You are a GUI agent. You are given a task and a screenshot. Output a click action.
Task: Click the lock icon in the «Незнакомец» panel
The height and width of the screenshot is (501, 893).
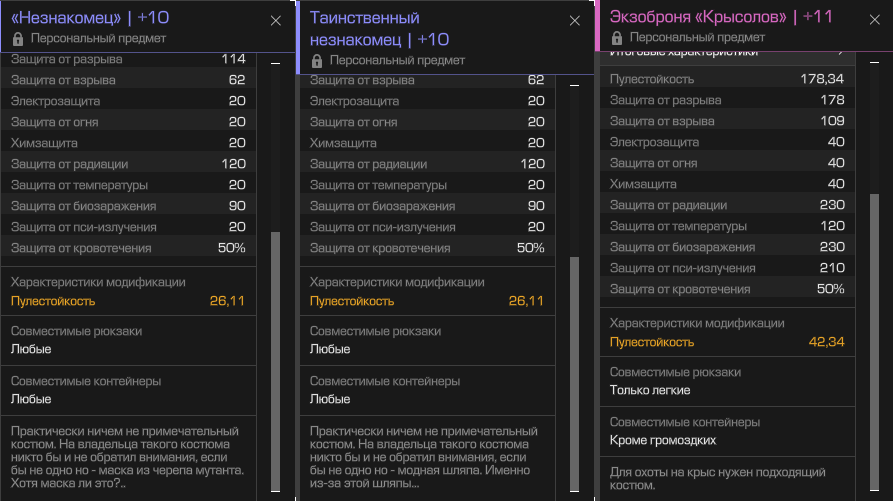click(18, 39)
